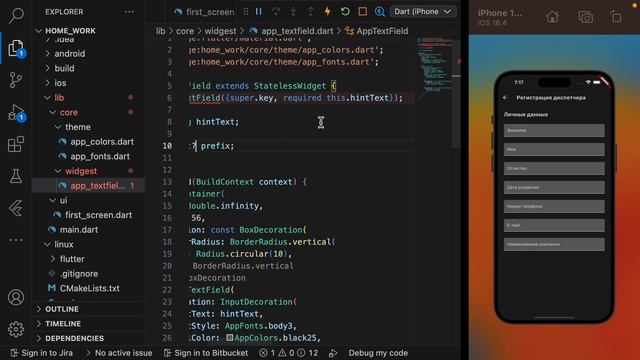Open Problems via errors and warnings count
Screen dimensions: 640x360
pos(289,353)
